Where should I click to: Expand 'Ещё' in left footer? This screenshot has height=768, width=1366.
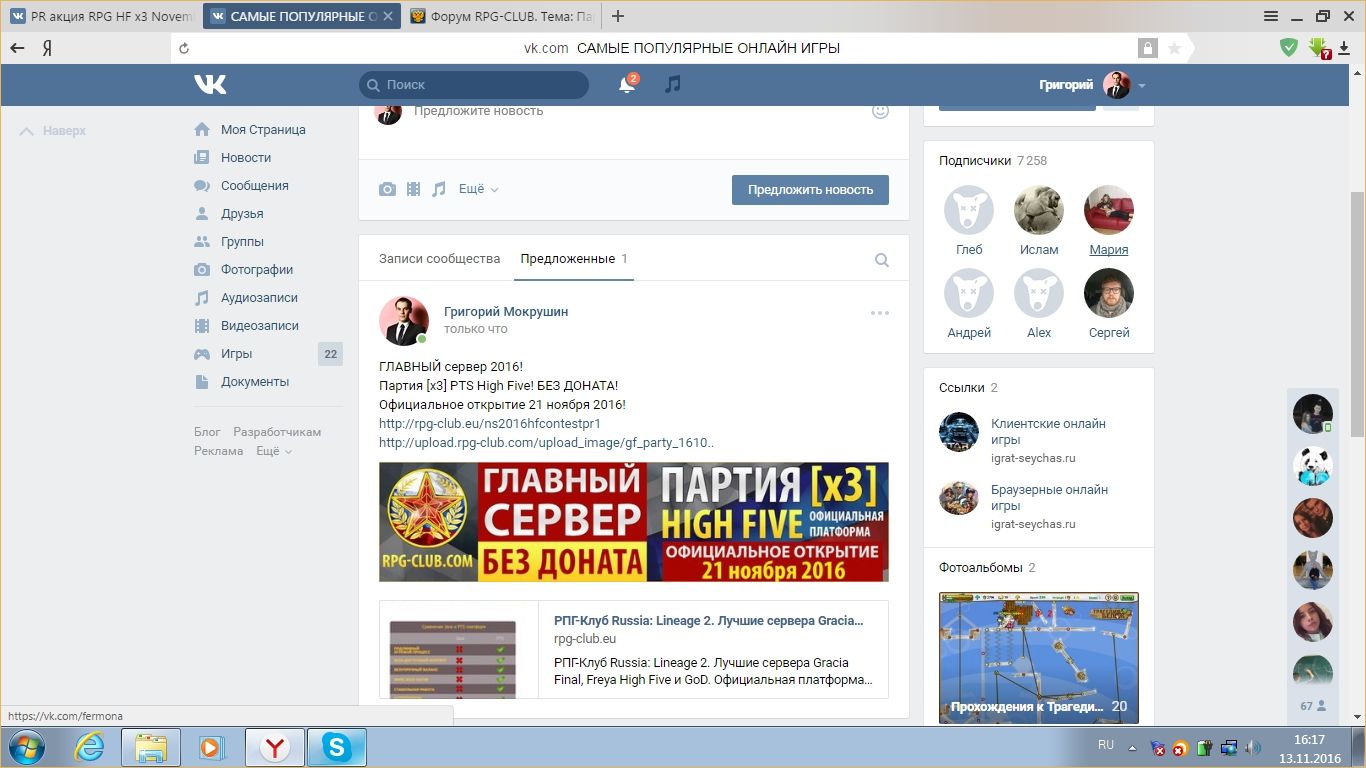tap(274, 451)
